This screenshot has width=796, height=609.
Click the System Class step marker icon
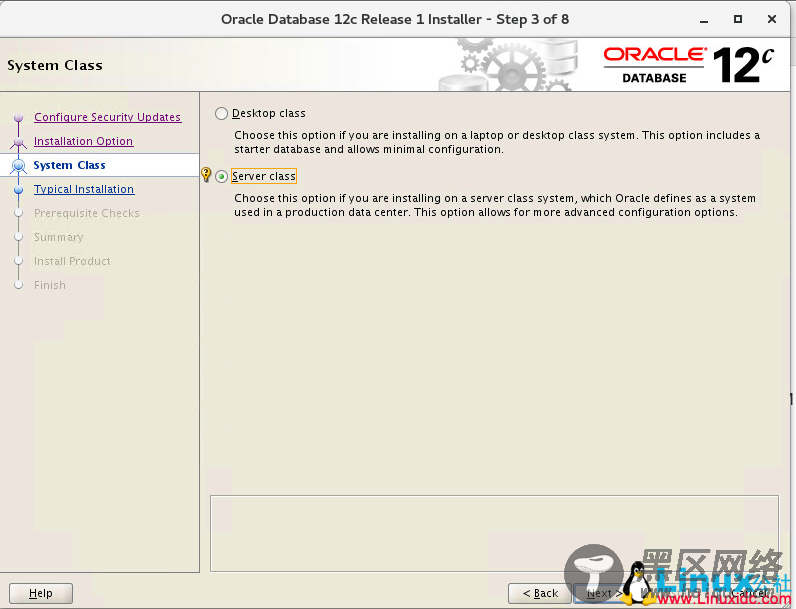coord(19,165)
